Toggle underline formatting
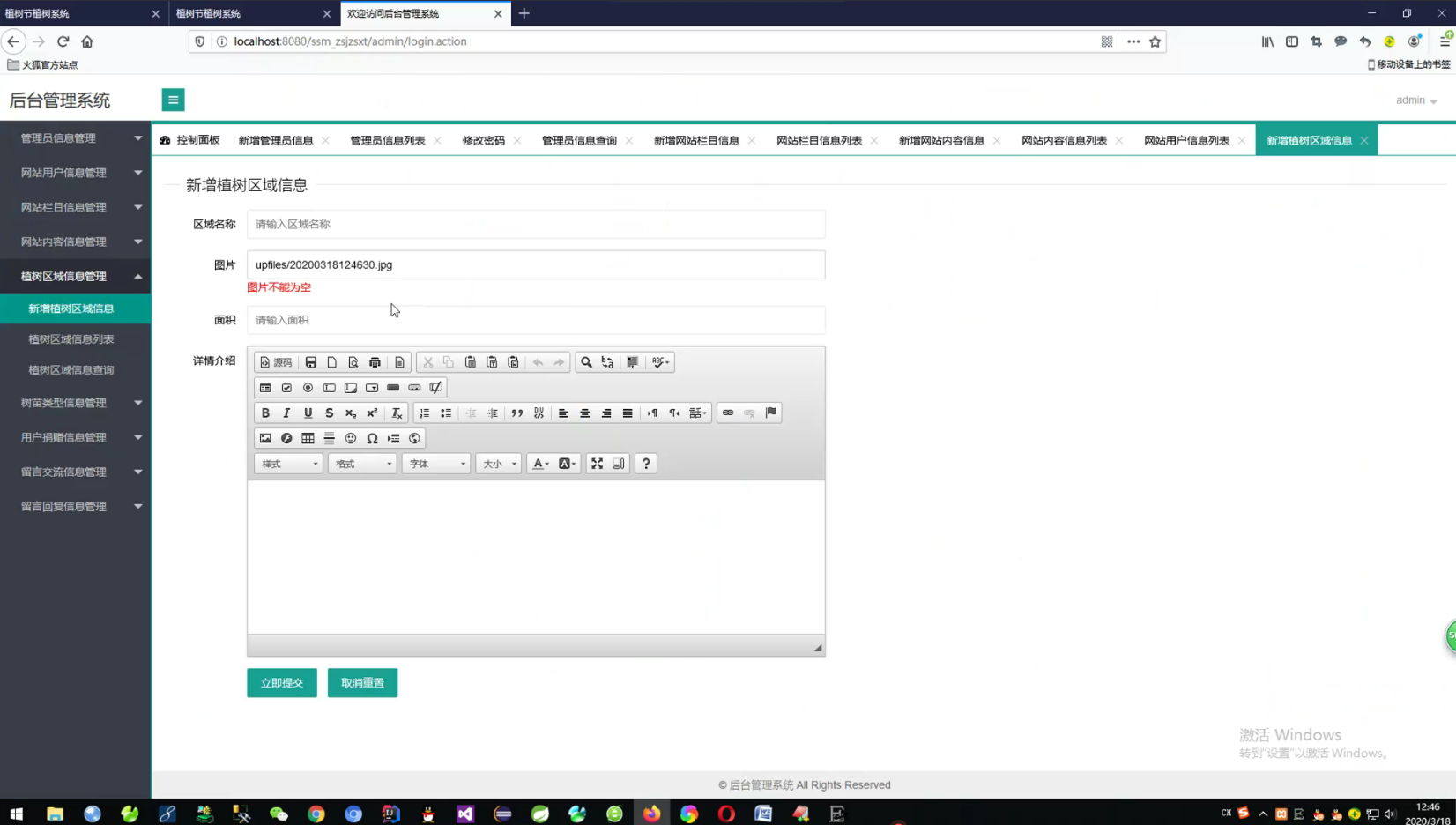This screenshot has height=825, width=1456. tap(308, 412)
